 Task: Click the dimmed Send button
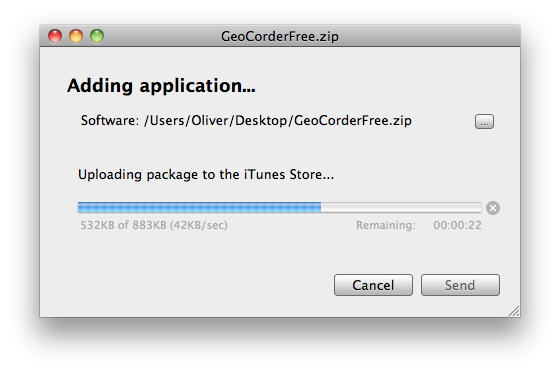point(460,285)
